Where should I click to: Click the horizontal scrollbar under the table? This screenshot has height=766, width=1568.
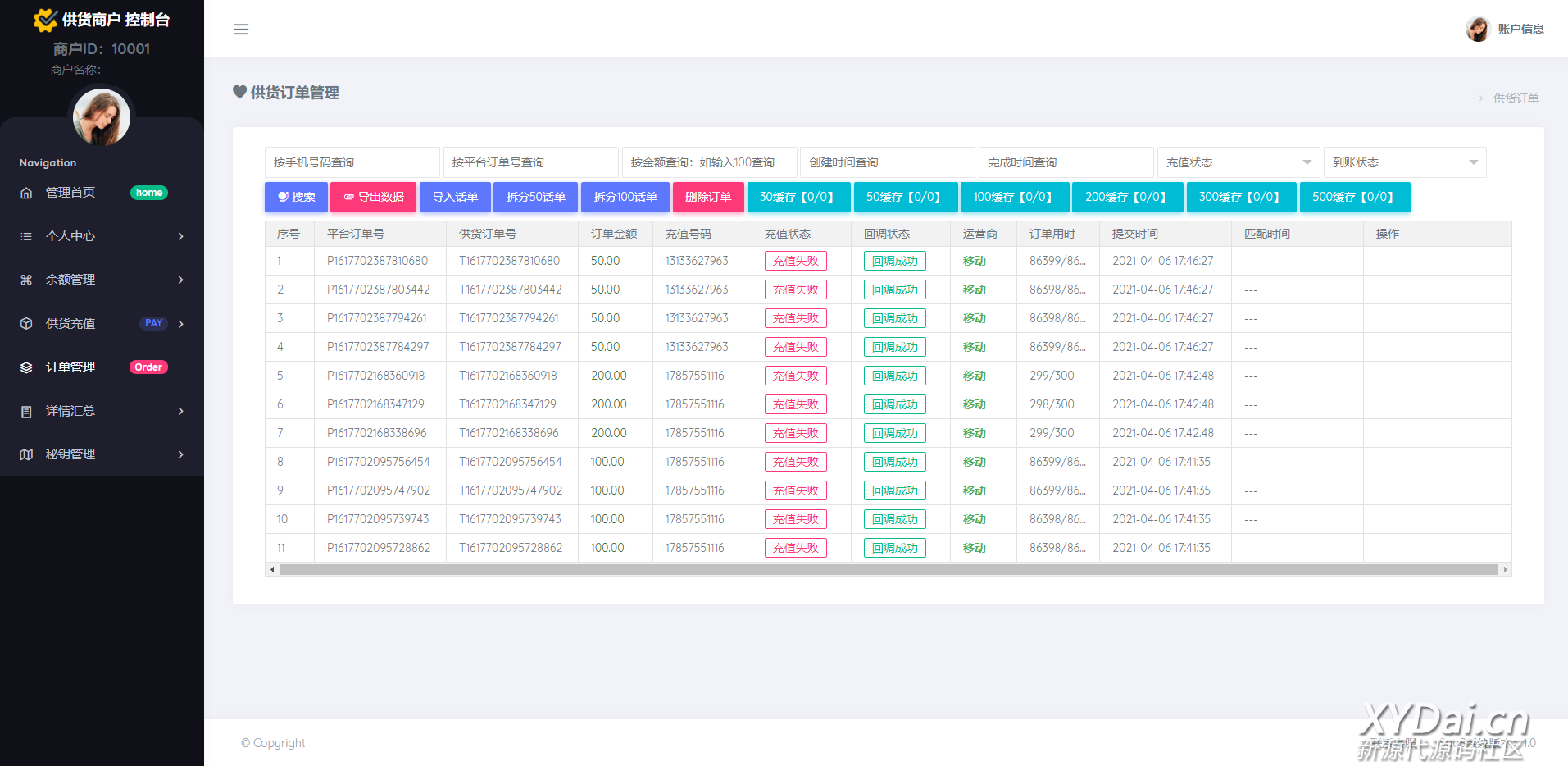pyautogui.click(x=889, y=569)
